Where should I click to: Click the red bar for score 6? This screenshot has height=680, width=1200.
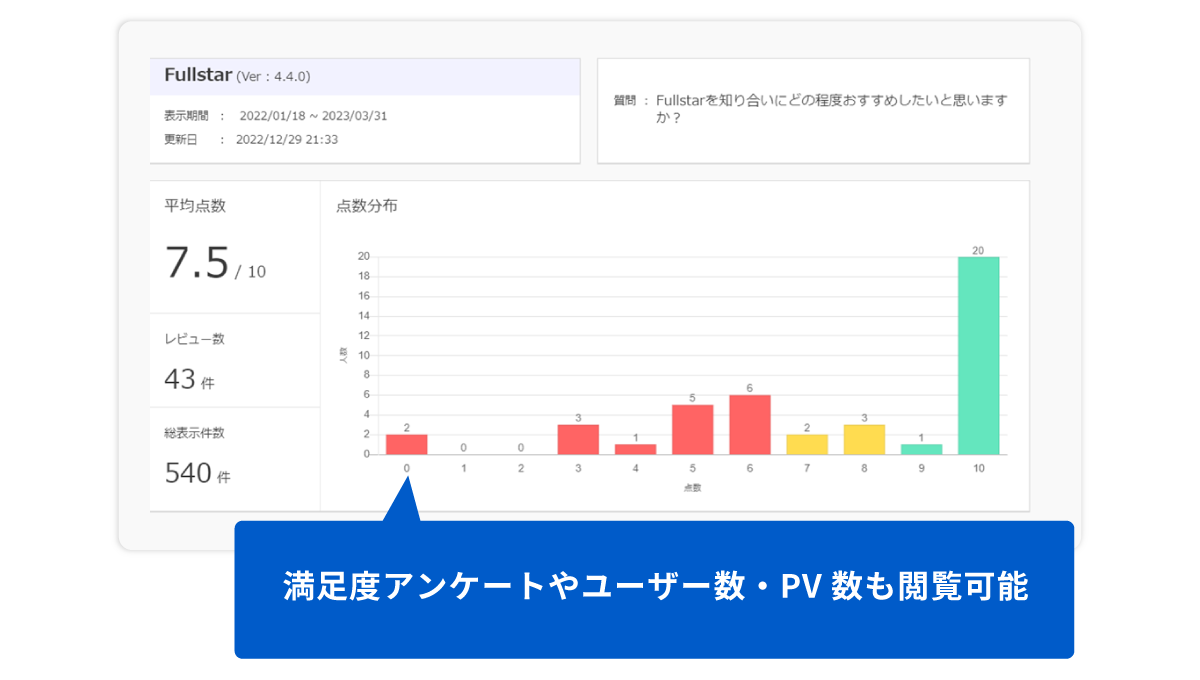click(x=749, y=424)
